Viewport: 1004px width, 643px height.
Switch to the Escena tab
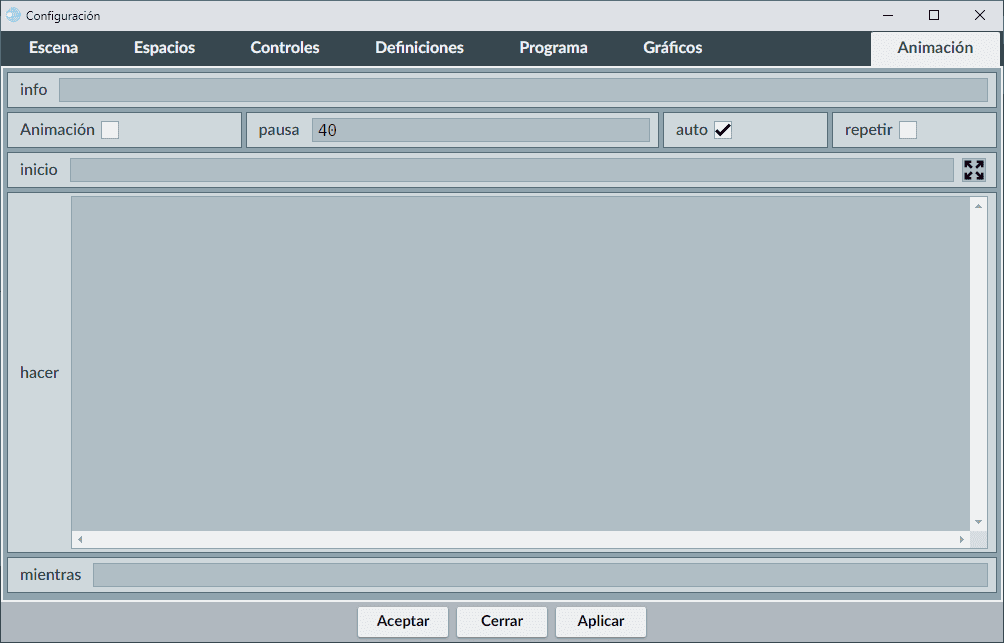(53, 48)
